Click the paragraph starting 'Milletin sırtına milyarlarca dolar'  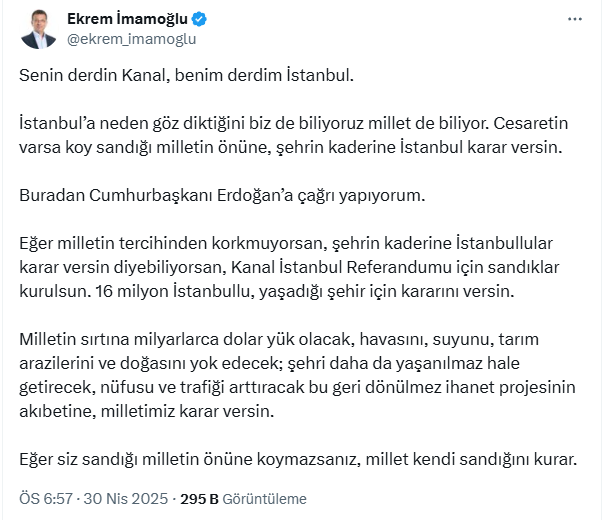tap(297, 375)
